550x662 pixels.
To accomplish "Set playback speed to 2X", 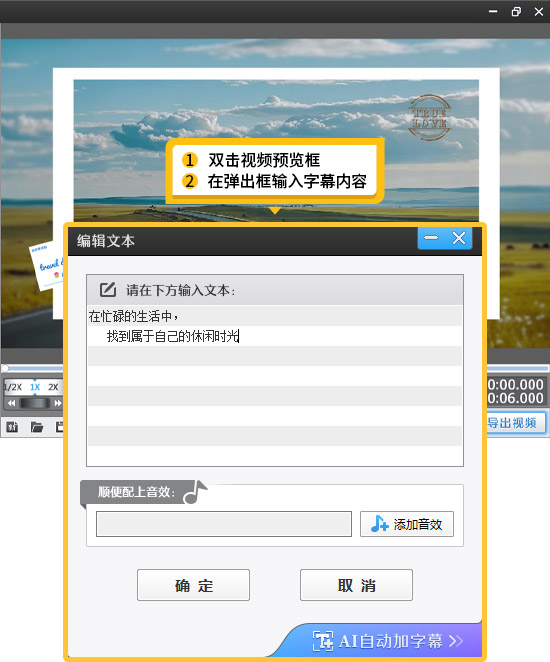I will (x=53, y=387).
